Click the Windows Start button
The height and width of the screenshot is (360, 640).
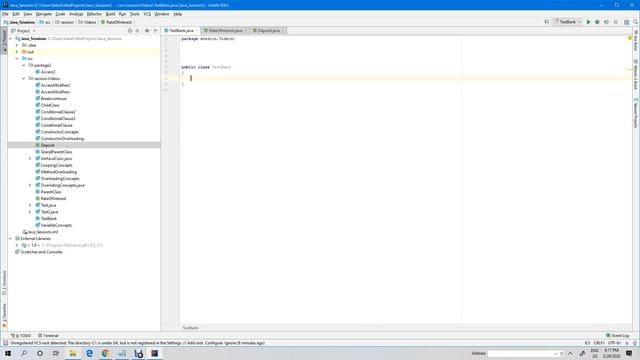[8, 353]
